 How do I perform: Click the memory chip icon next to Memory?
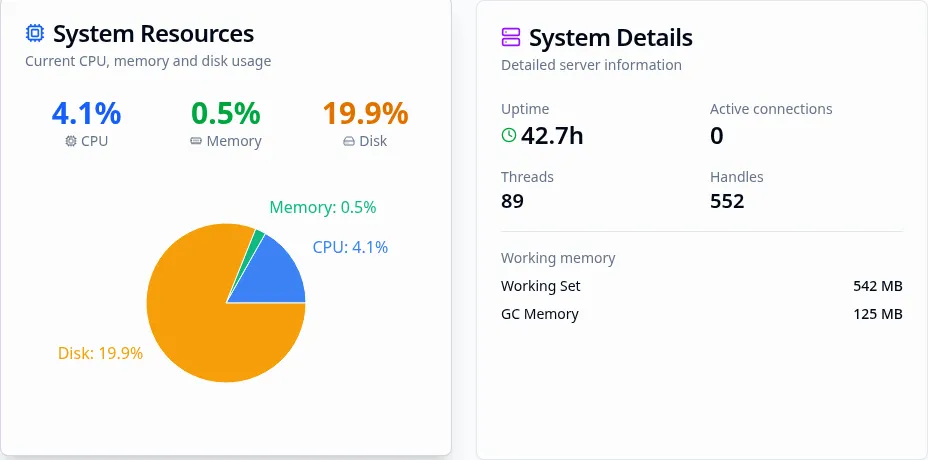click(196, 141)
